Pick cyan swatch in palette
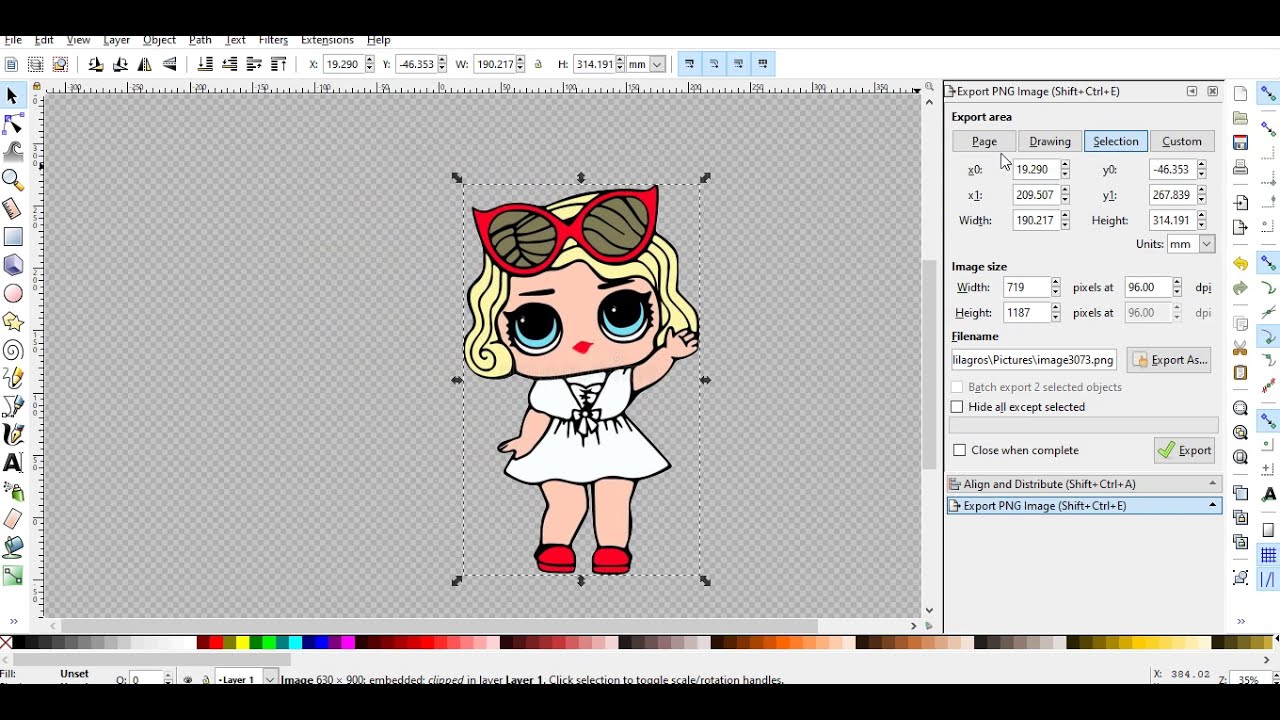Image resolution: width=1280 pixels, height=720 pixels. pyautogui.click(x=294, y=643)
